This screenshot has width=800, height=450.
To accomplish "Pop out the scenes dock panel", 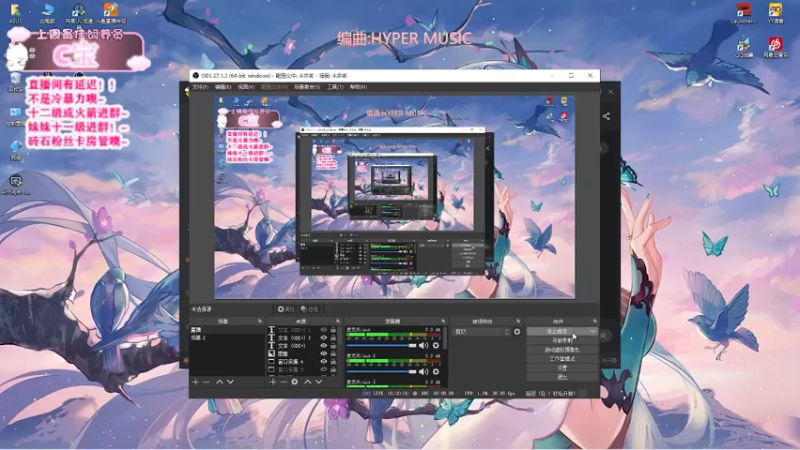I will 260,321.
